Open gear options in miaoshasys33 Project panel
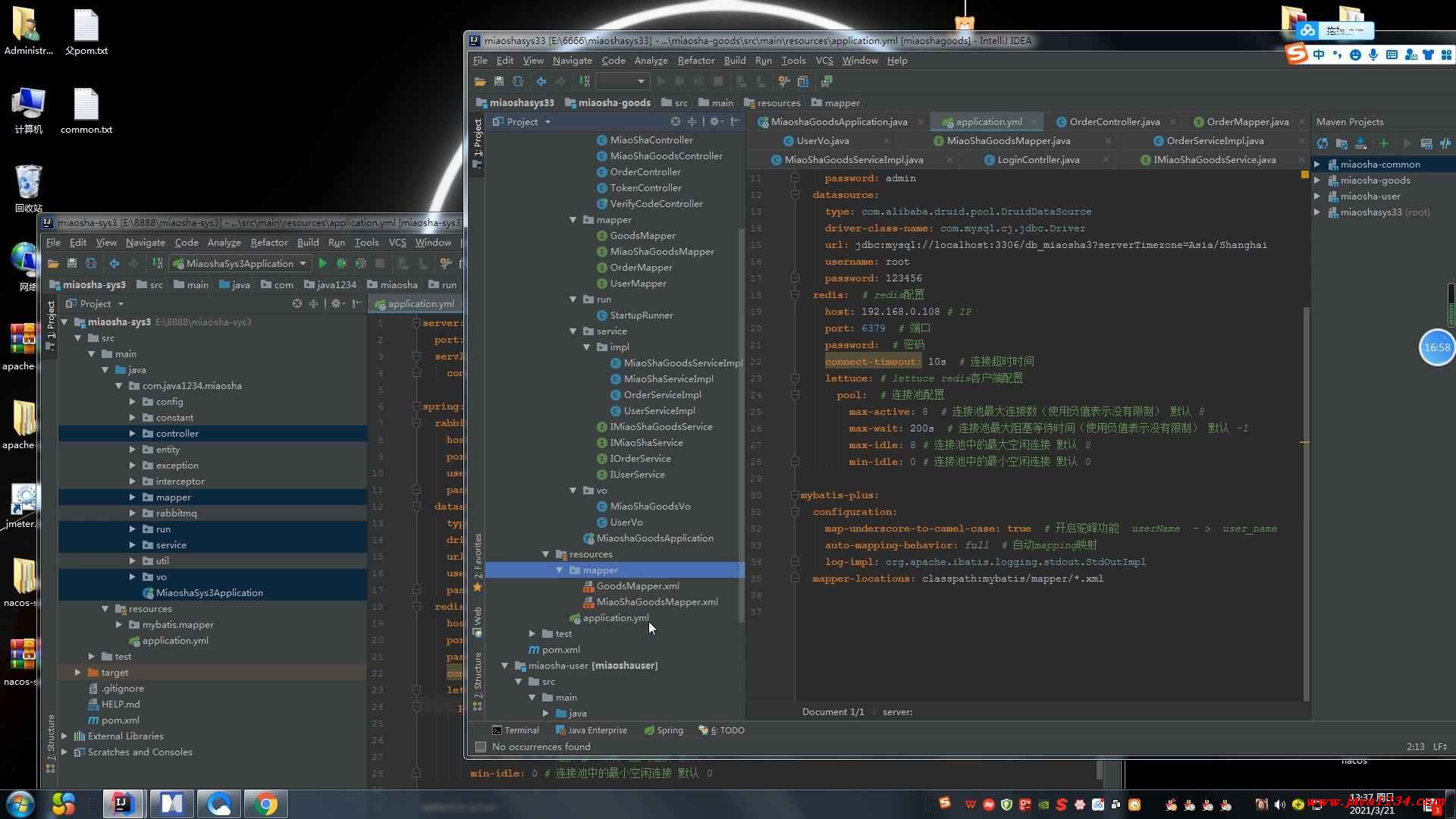 [x=715, y=121]
